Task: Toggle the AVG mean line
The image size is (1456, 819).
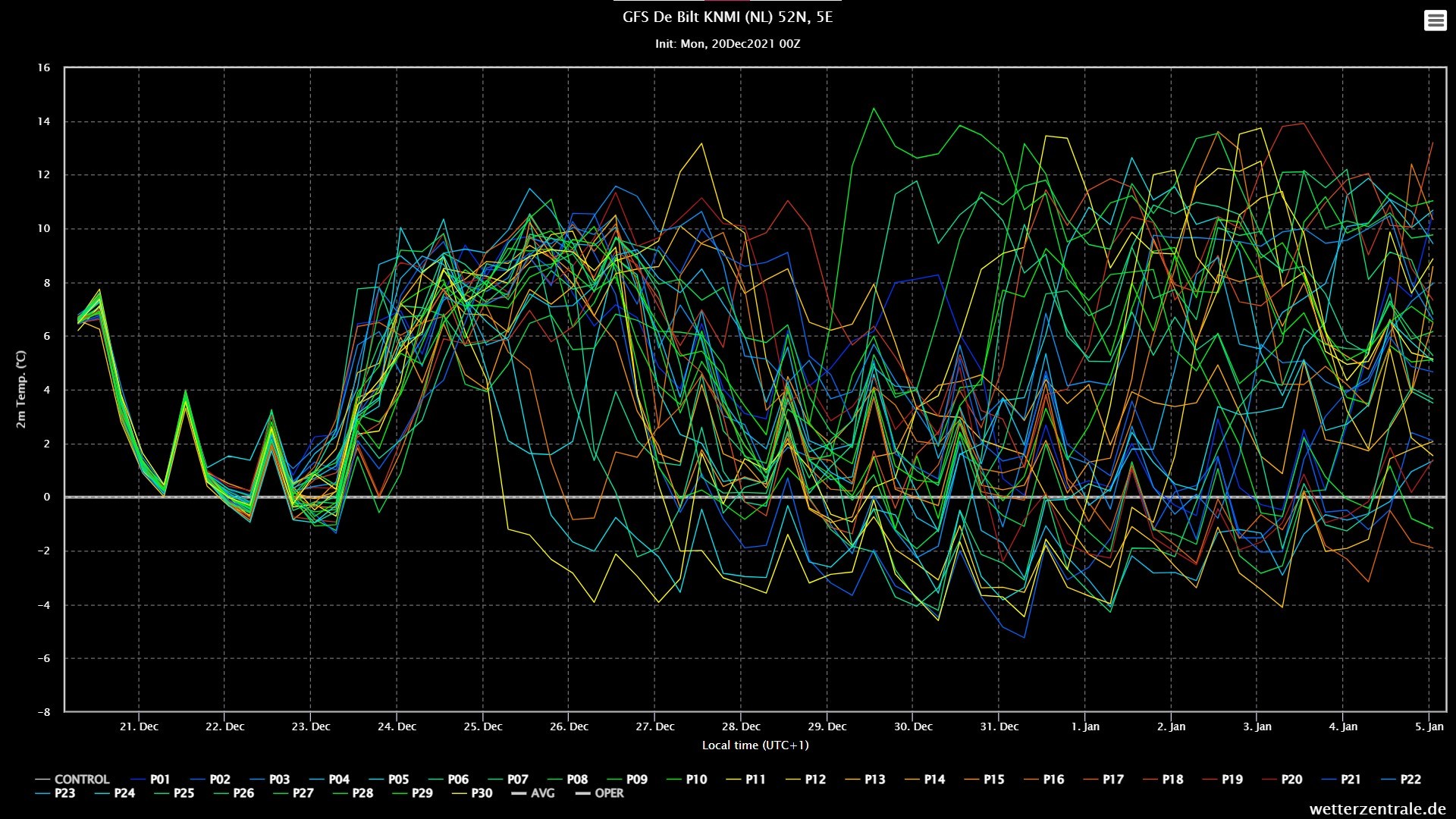Action: point(533,793)
